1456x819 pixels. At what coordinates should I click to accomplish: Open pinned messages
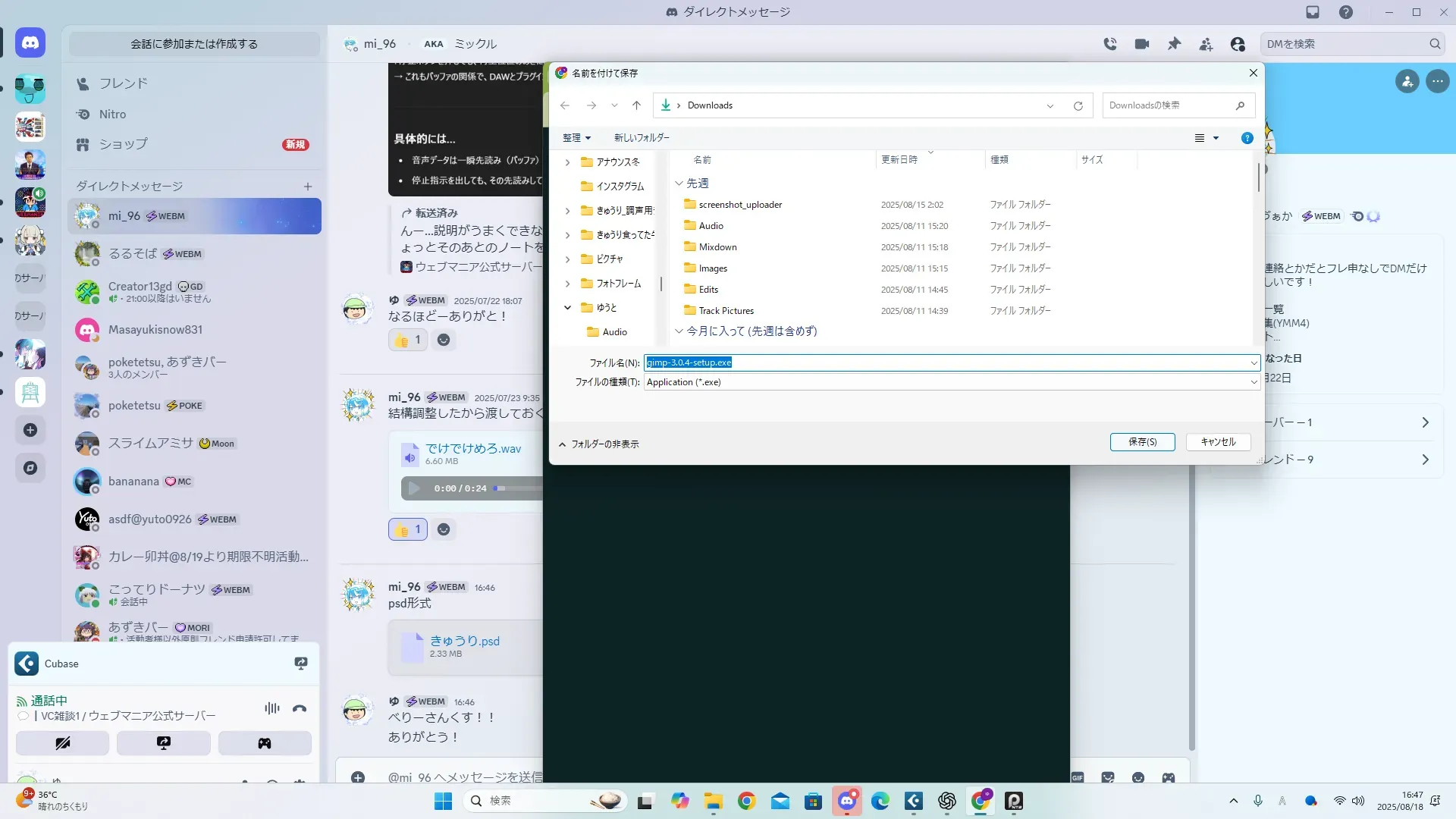coord(1174,44)
